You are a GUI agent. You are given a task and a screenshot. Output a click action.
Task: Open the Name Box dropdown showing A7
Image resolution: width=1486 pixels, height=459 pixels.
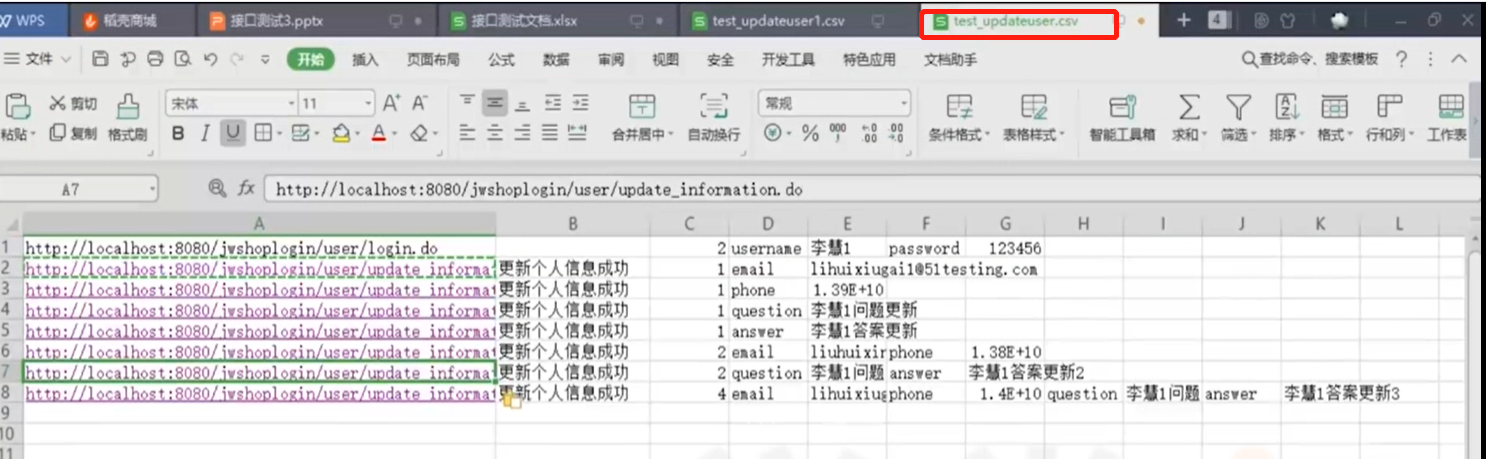click(x=152, y=188)
